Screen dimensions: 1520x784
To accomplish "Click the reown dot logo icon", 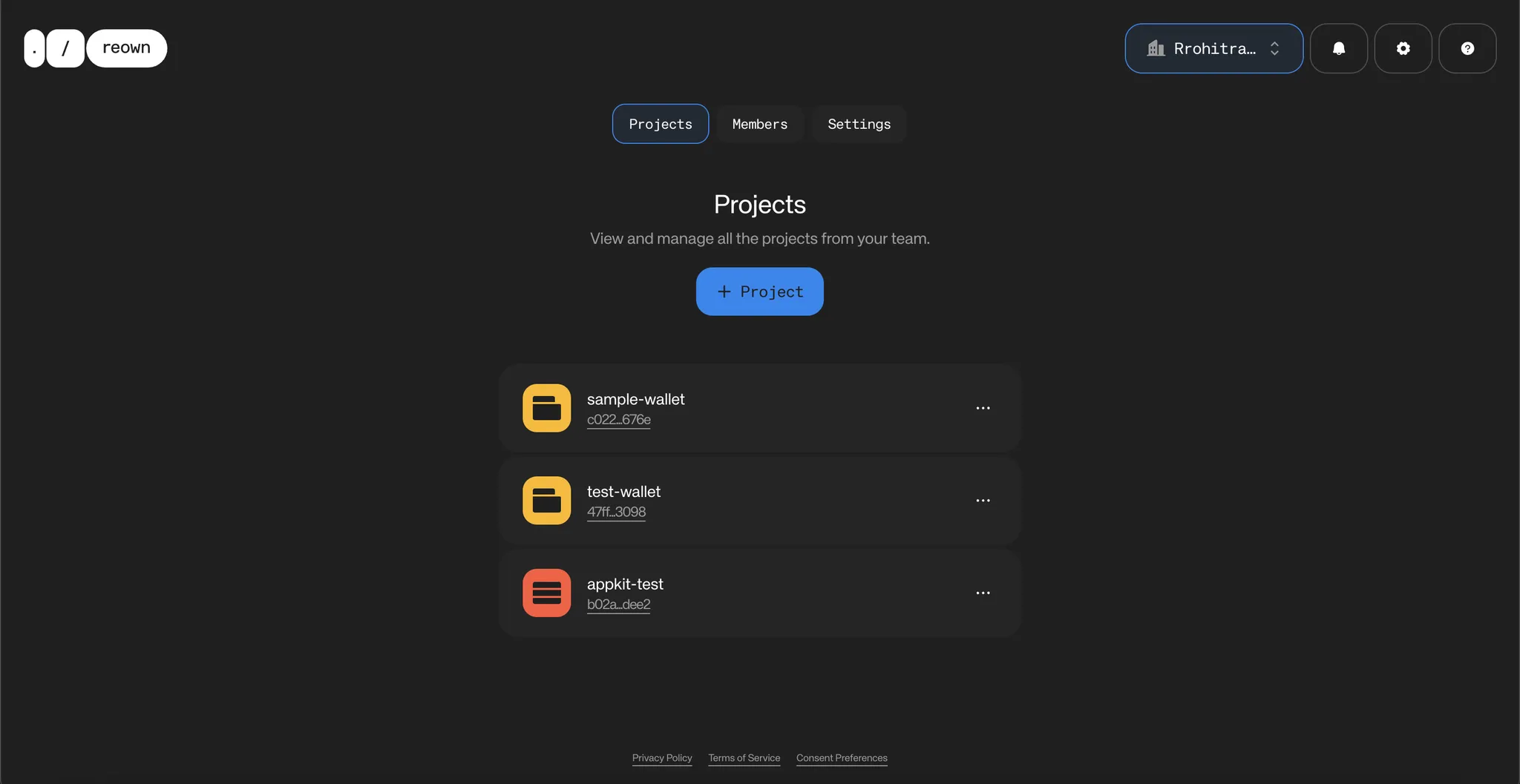I will coord(33,47).
